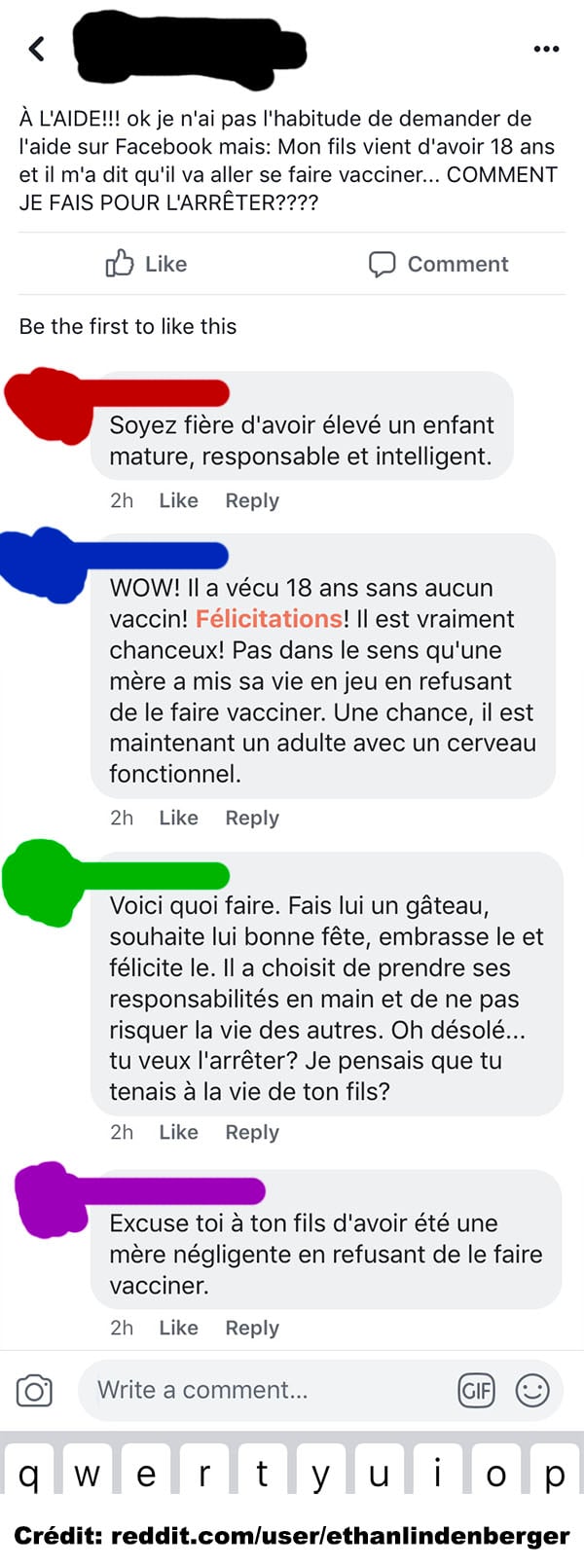This screenshot has width=584, height=1568.
Task: Like the 'Excuse toi à ton fils' comment
Action: (178, 1328)
